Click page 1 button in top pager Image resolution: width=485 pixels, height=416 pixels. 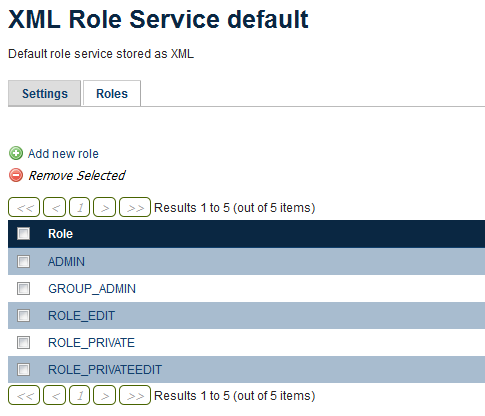tap(80, 207)
